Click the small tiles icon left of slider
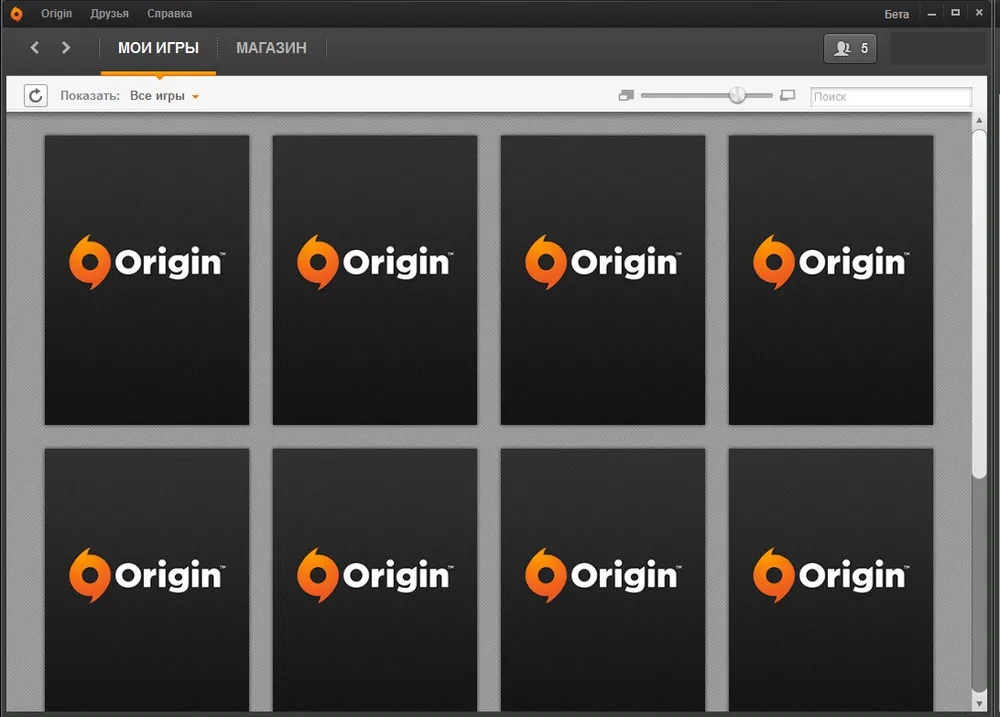This screenshot has width=1000, height=717. tap(626, 96)
